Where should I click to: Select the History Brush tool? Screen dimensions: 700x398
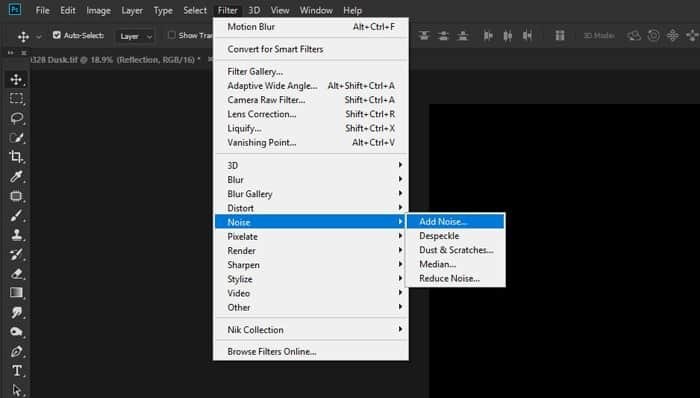click(16, 254)
